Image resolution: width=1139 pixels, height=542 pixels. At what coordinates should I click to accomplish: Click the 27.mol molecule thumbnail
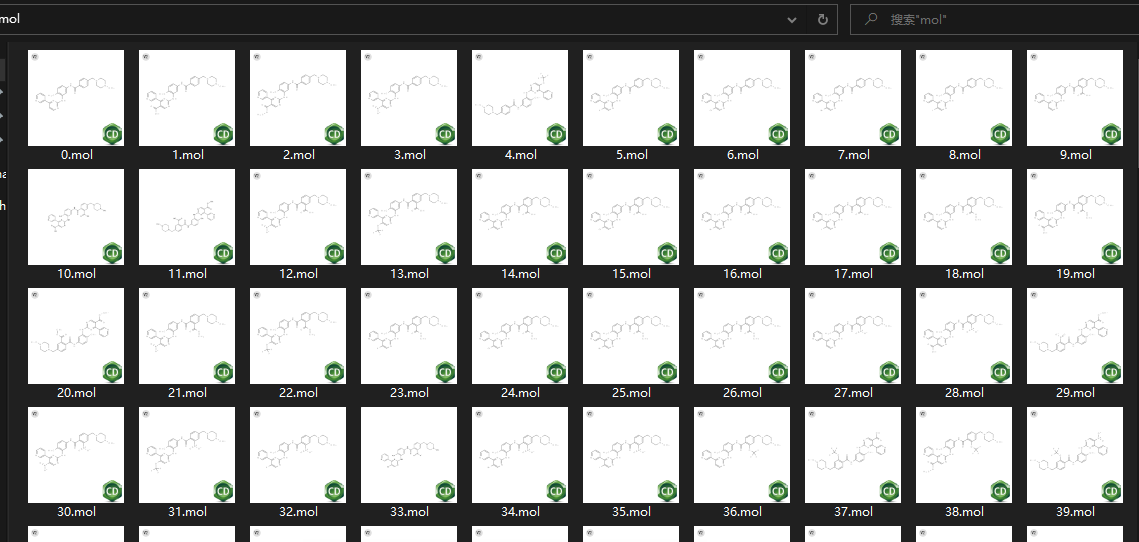853,336
